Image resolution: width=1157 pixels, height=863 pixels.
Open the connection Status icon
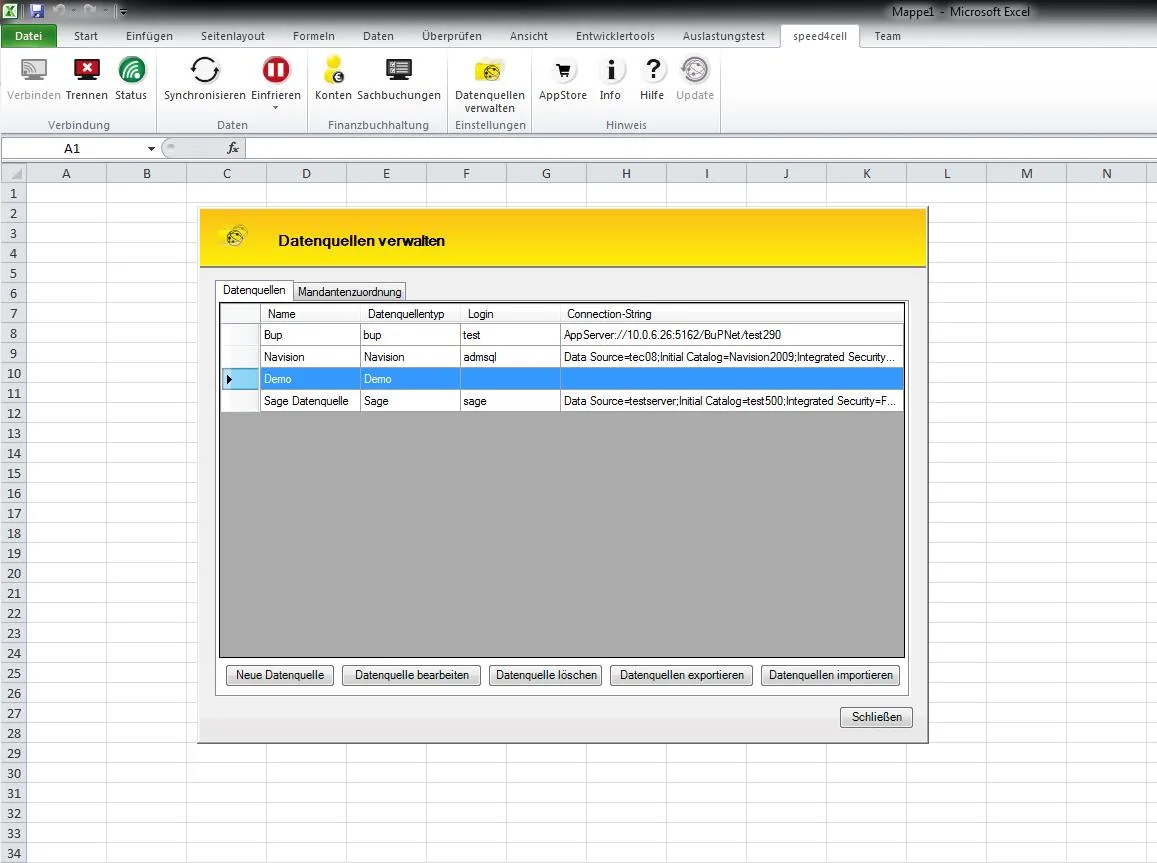(x=131, y=70)
